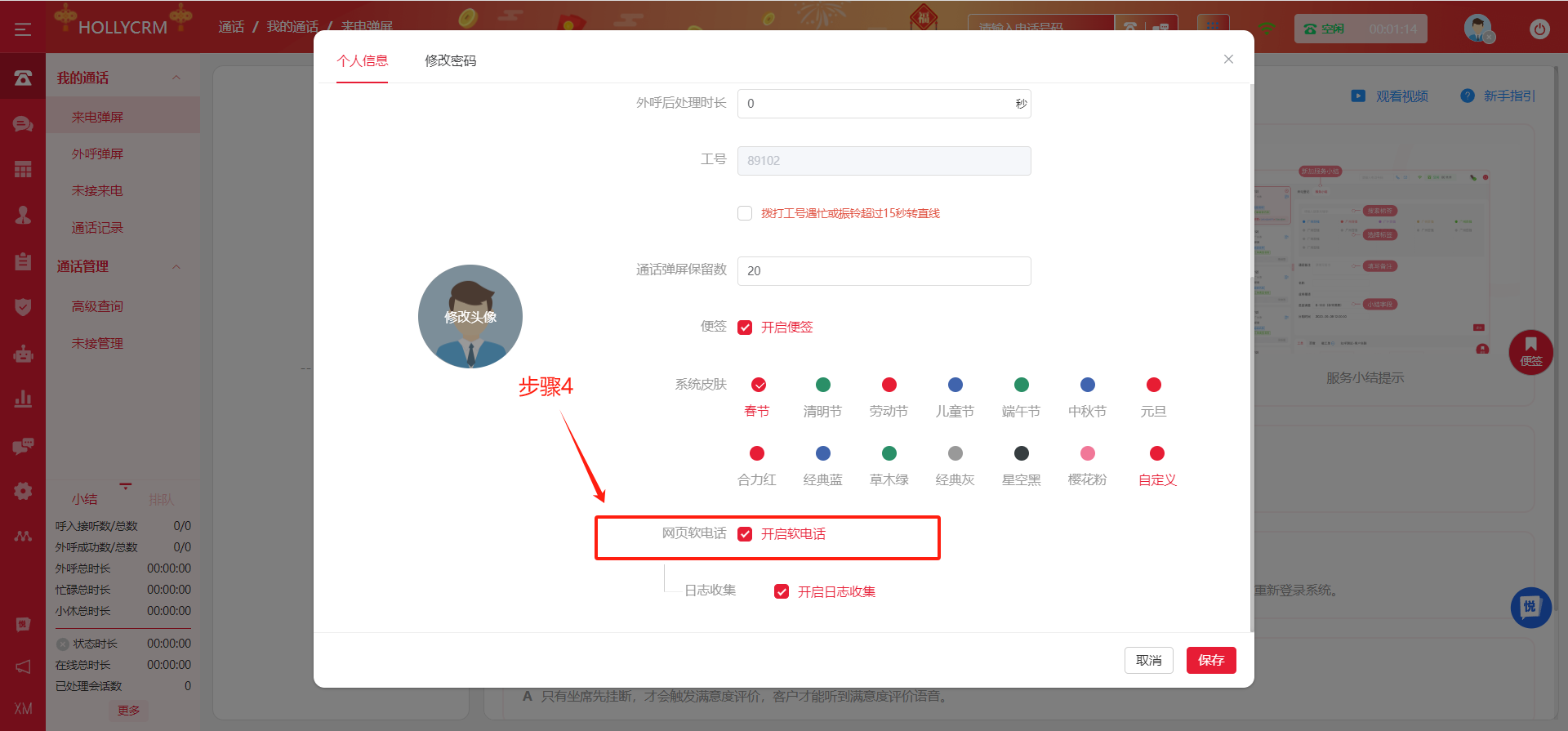Click the 取消 button
1568x731 pixels.
coord(1148,660)
